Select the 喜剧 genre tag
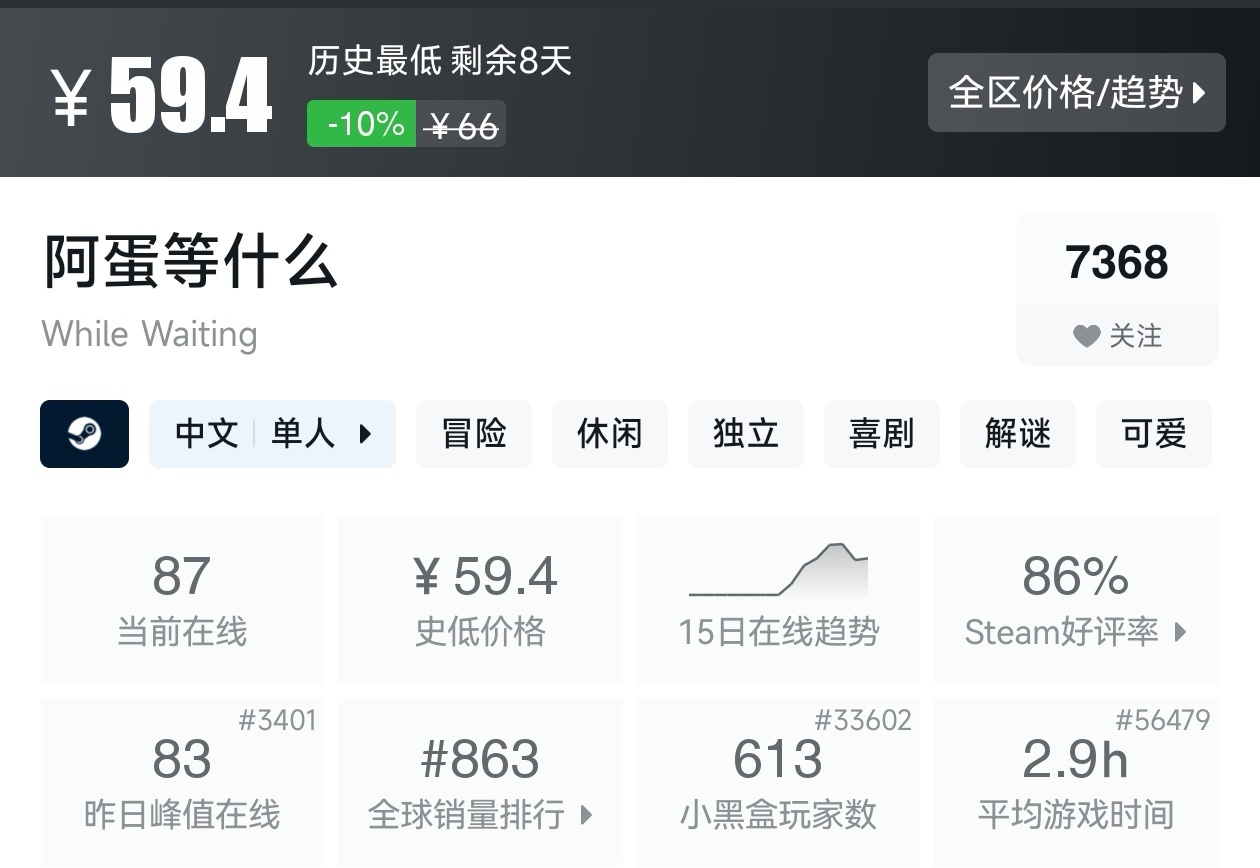 tap(881, 434)
